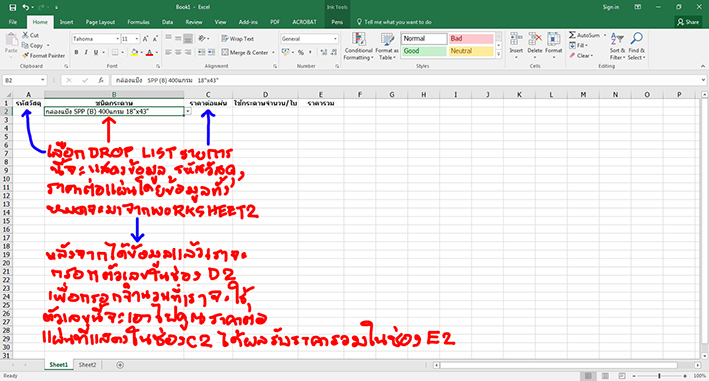Open the Tahoma font name dropdown
Image resolution: width=709 pixels, height=381 pixels.
click(x=118, y=39)
